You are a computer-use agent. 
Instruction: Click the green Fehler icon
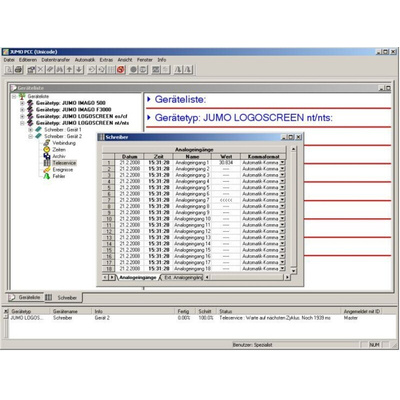pos(47,176)
